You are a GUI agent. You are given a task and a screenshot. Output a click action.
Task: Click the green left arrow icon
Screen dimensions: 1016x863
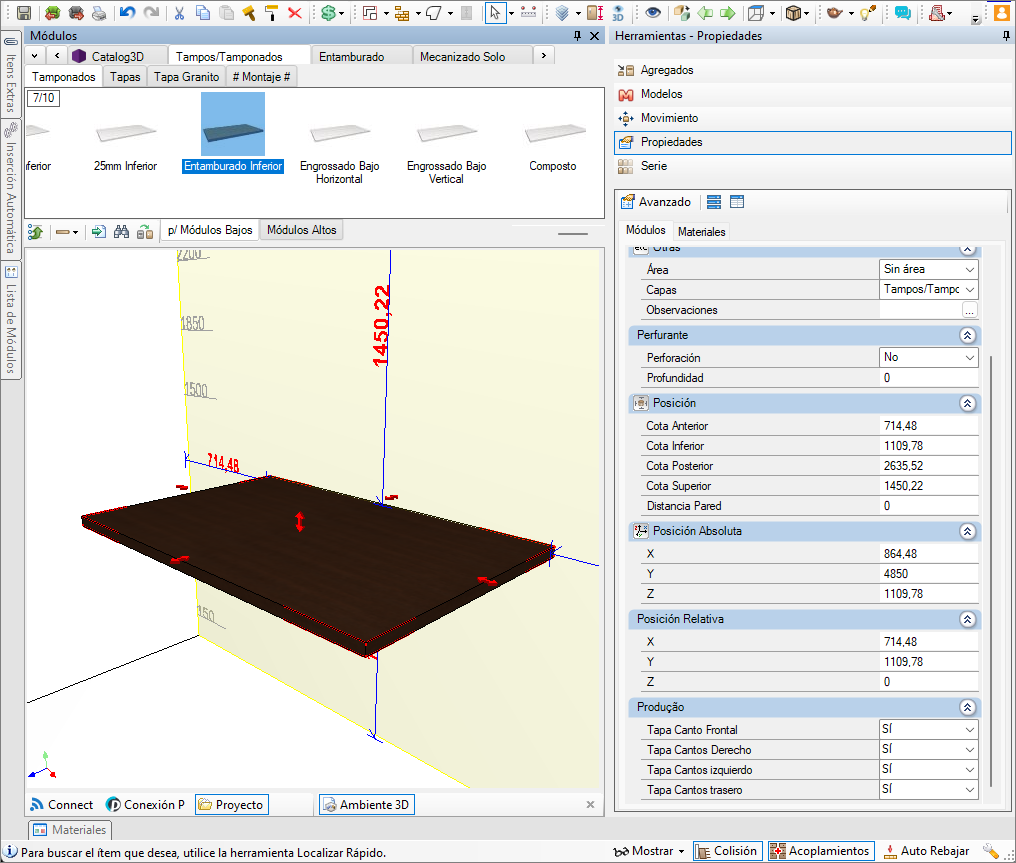click(x=705, y=13)
